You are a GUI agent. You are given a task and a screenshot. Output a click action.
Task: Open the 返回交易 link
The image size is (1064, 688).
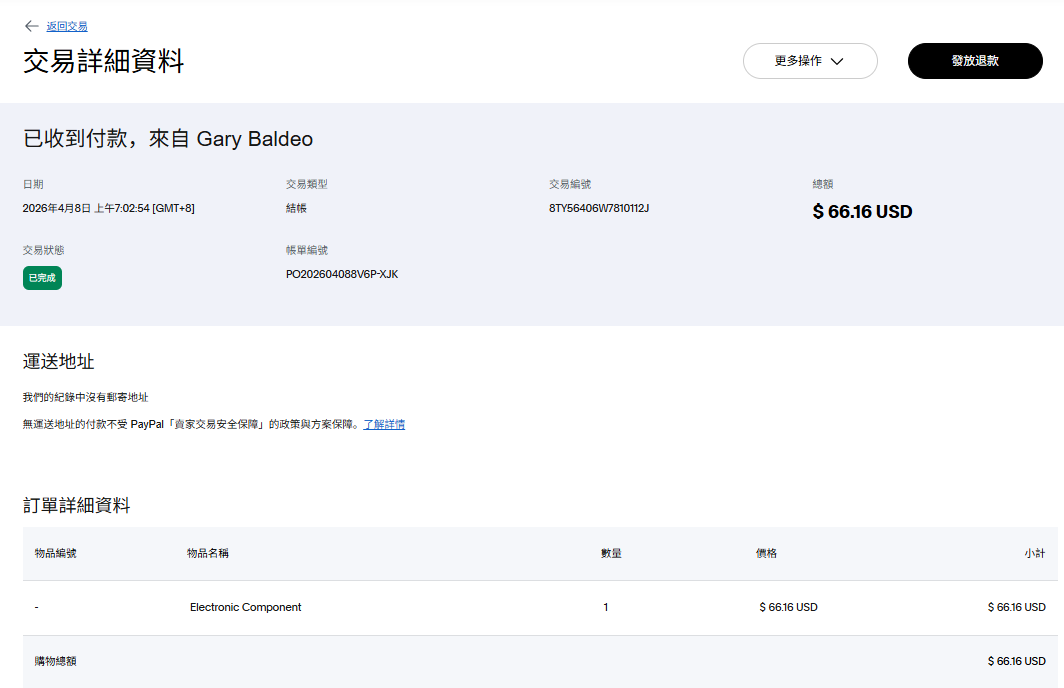pos(67,26)
